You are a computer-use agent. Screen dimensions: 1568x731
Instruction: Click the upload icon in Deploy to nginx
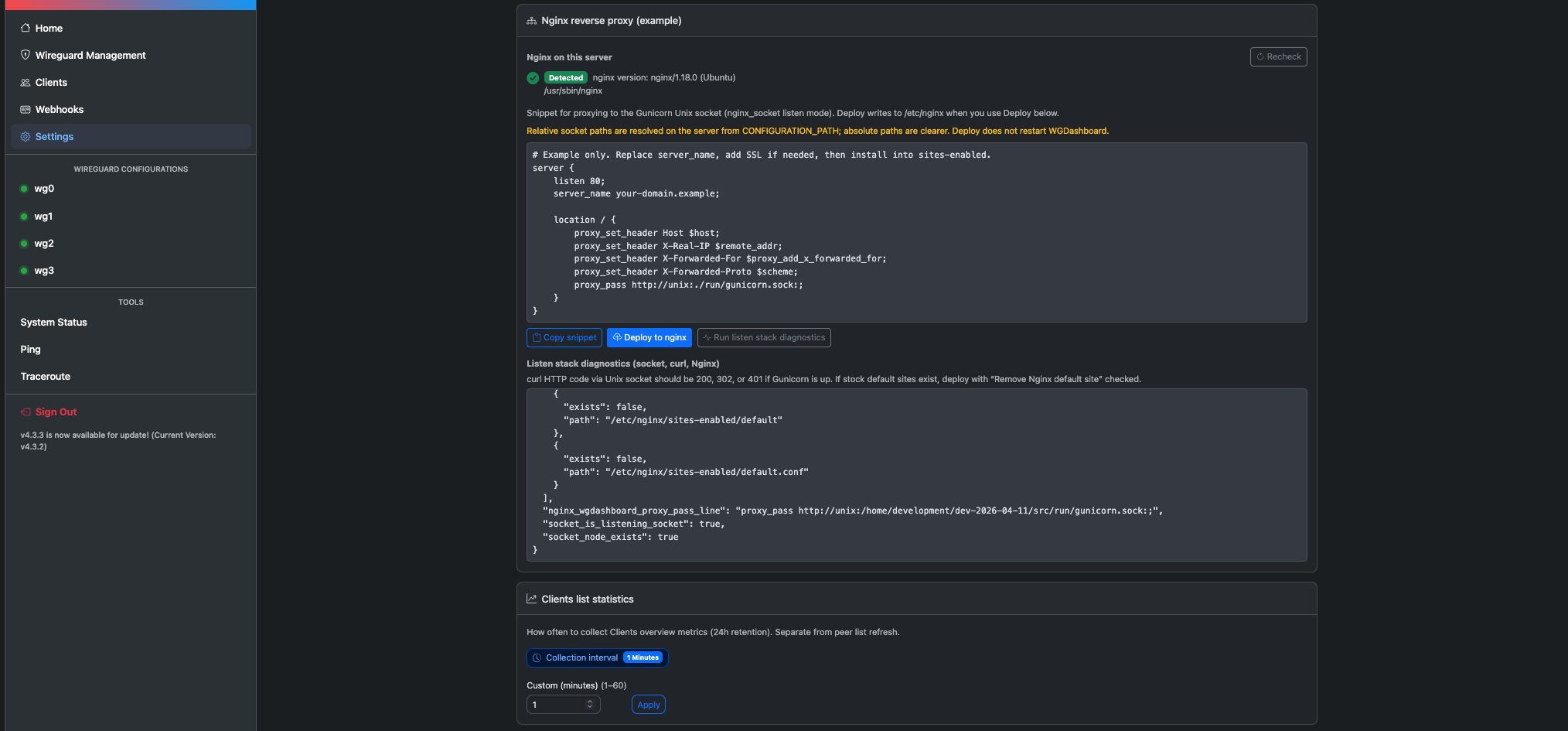(x=617, y=337)
